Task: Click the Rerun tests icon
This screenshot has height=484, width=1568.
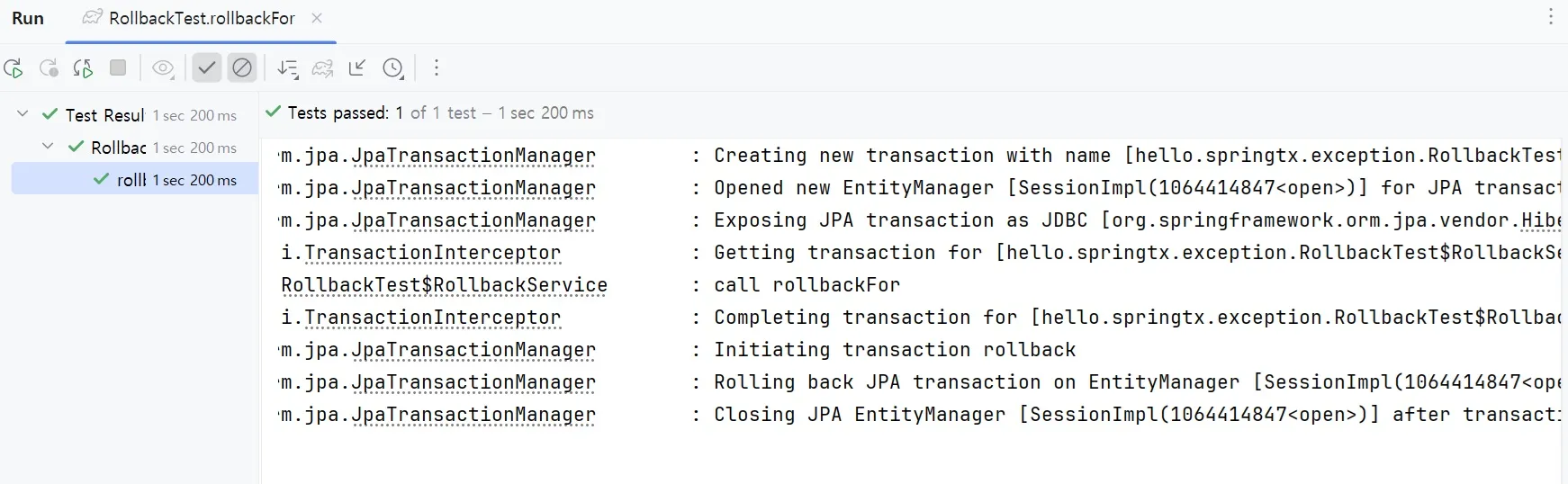Action: coord(14,68)
